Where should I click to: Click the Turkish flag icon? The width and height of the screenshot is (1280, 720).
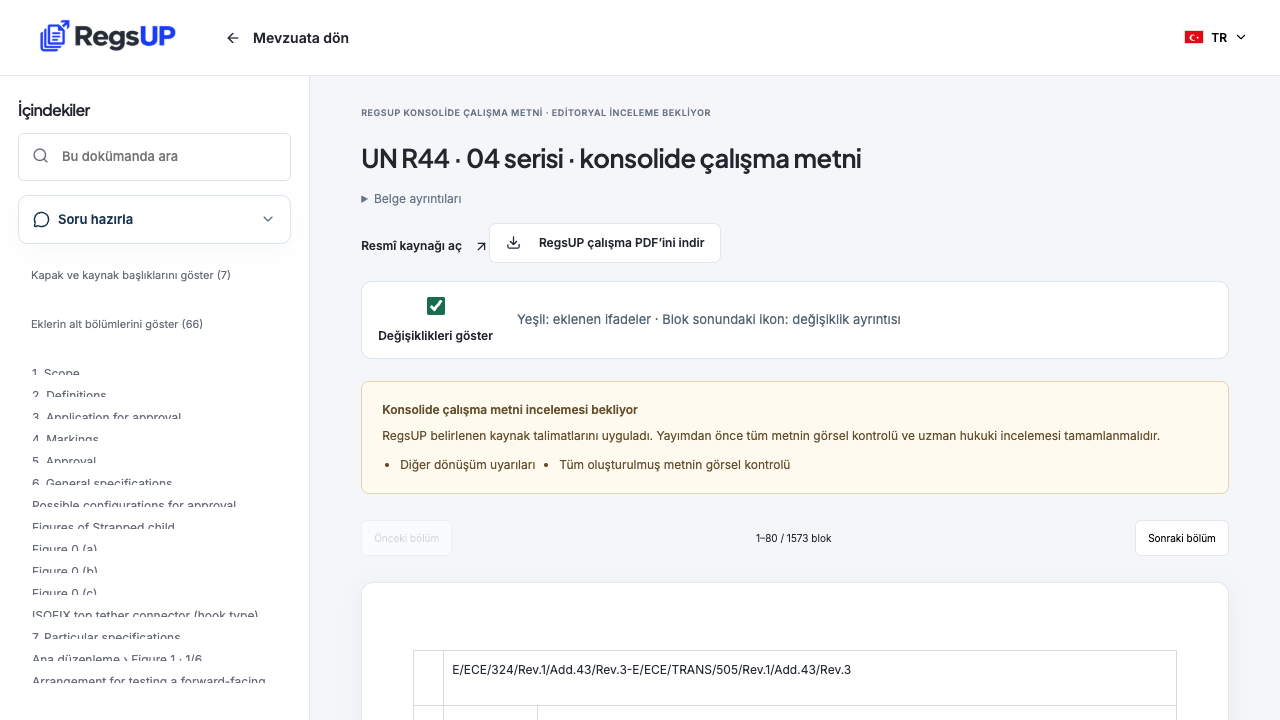1194,37
